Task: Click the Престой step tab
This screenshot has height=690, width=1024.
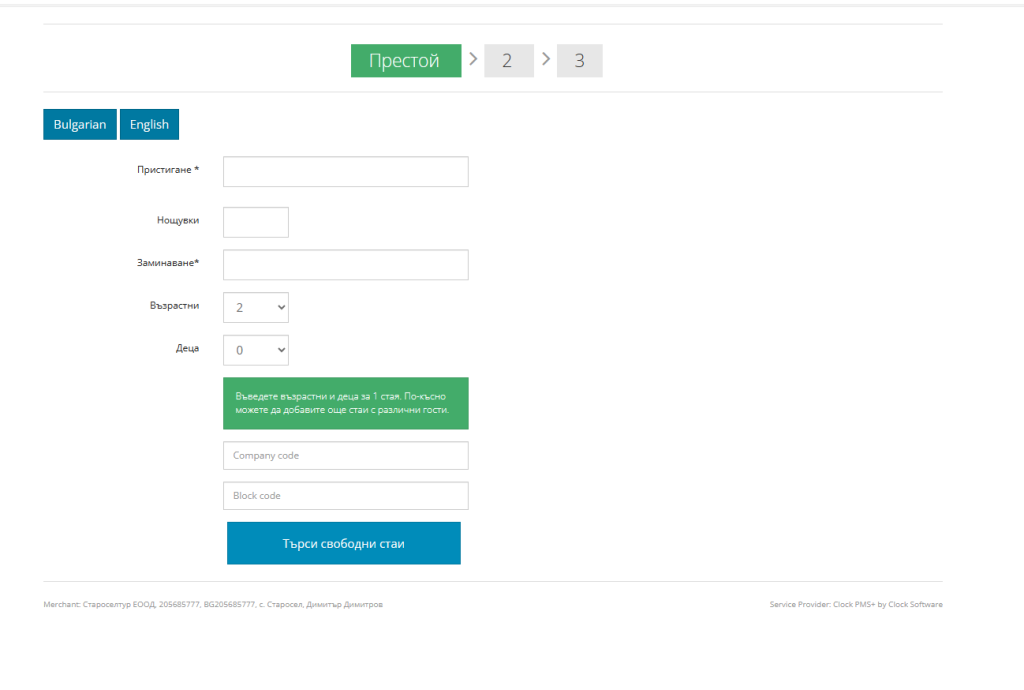Action: (405, 61)
